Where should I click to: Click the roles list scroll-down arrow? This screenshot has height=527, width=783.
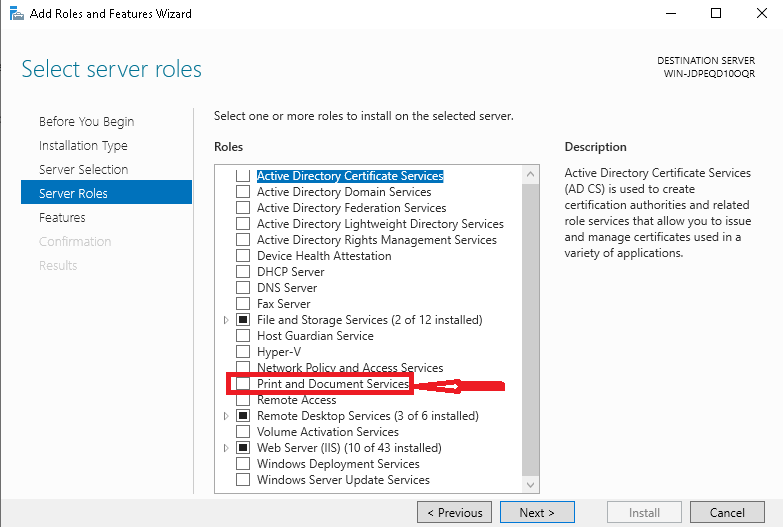click(530, 485)
